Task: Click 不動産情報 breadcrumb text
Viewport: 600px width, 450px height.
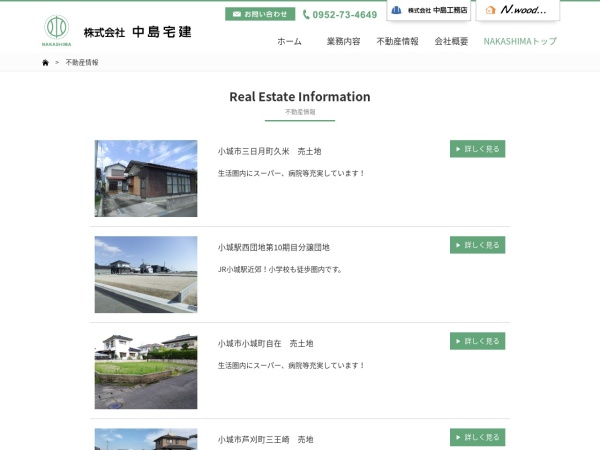Action: tap(82, 62)
